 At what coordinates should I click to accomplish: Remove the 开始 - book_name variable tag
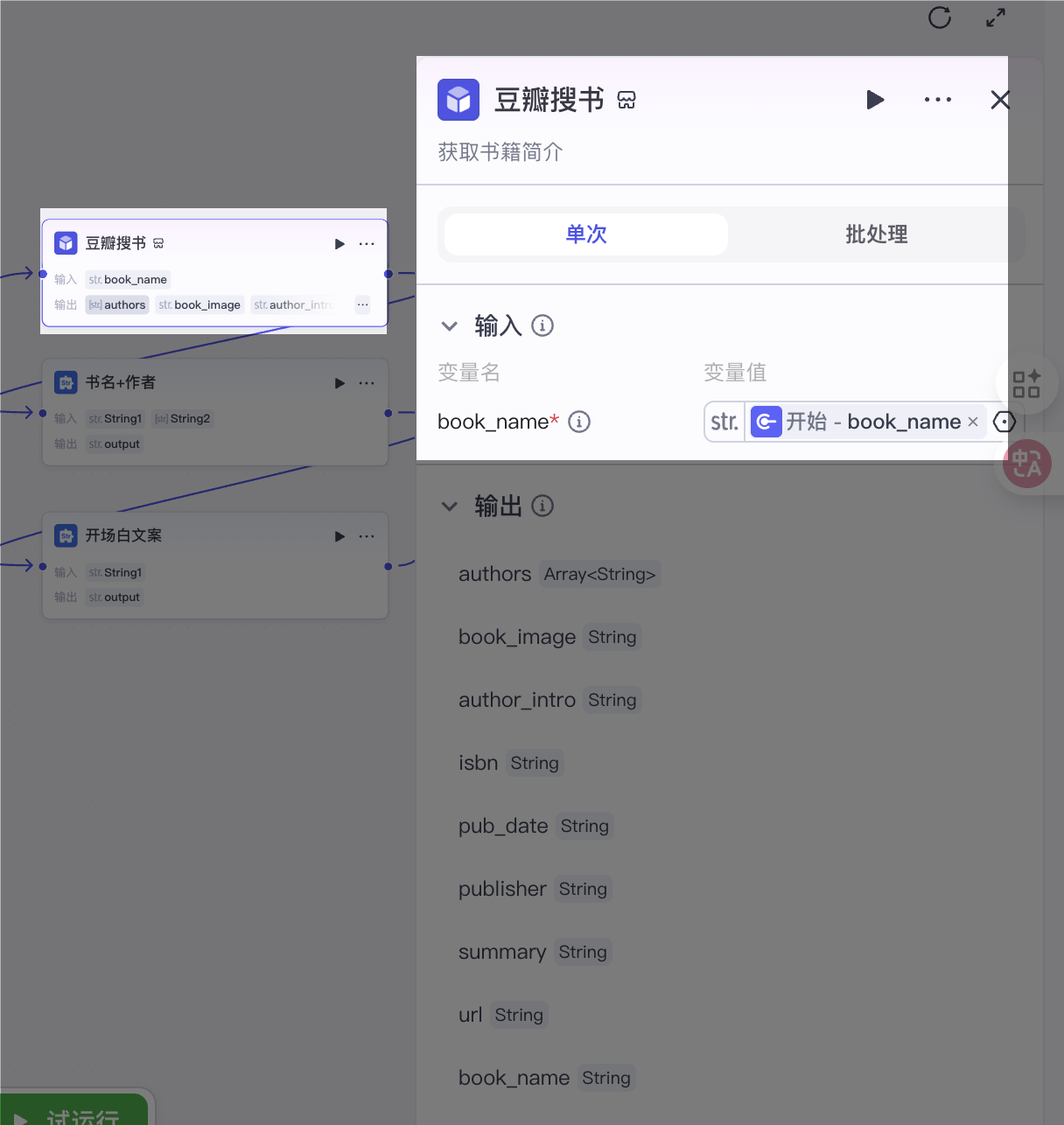(973, 422)
